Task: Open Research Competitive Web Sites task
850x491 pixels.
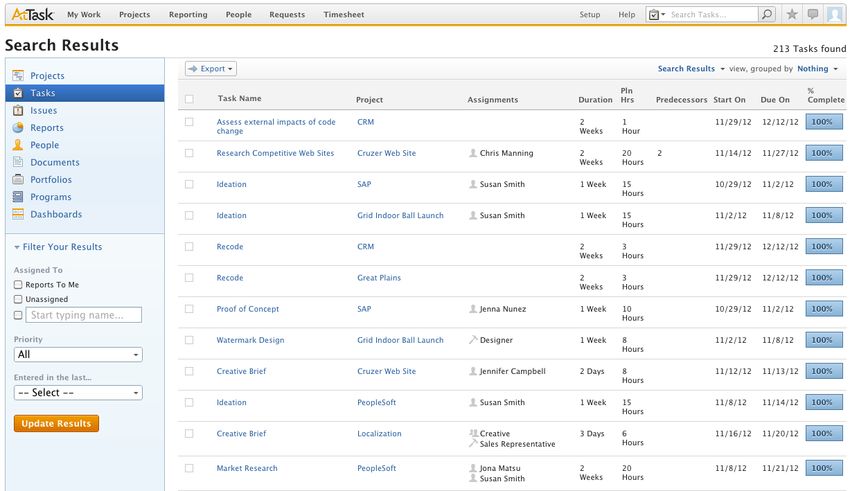Action: click(275, 153)
